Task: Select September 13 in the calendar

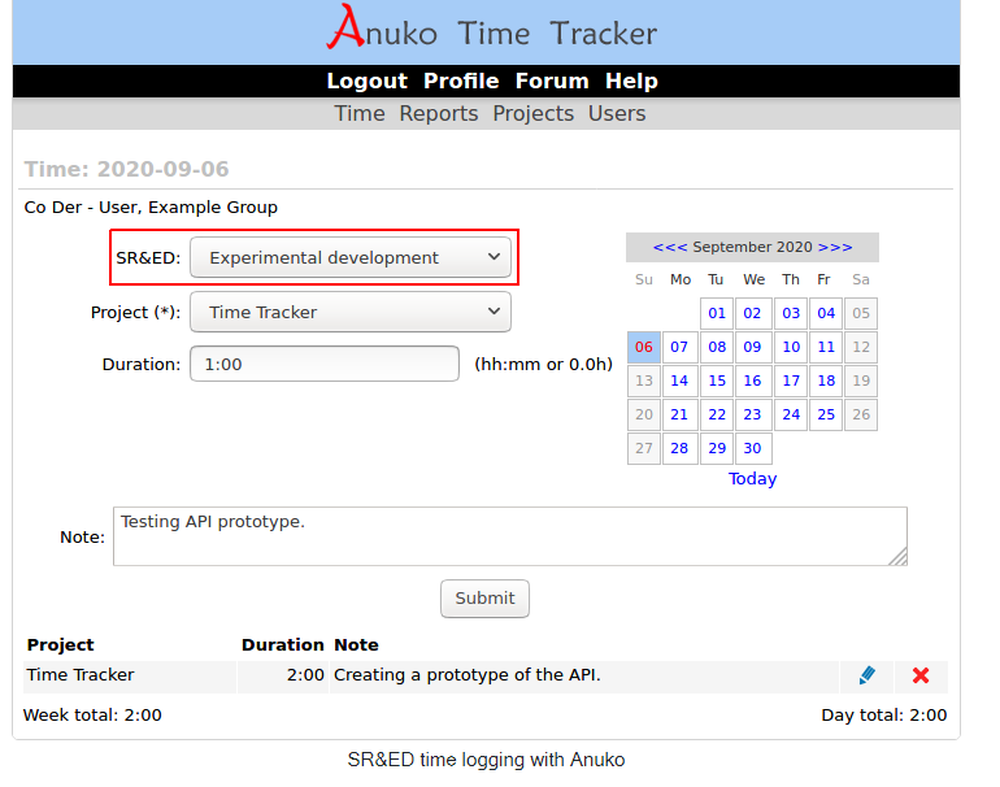Action: coord(643,381)
